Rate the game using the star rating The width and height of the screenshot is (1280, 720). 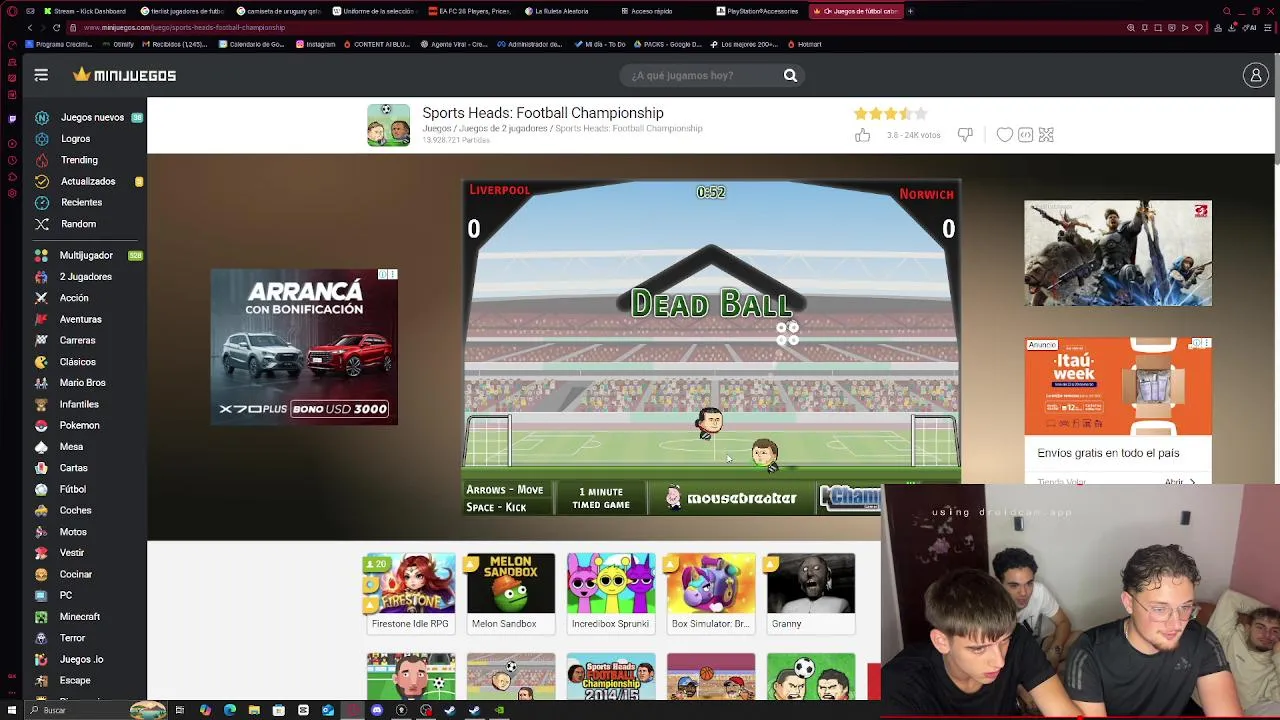pyautogui.click(x=890, y=114)
